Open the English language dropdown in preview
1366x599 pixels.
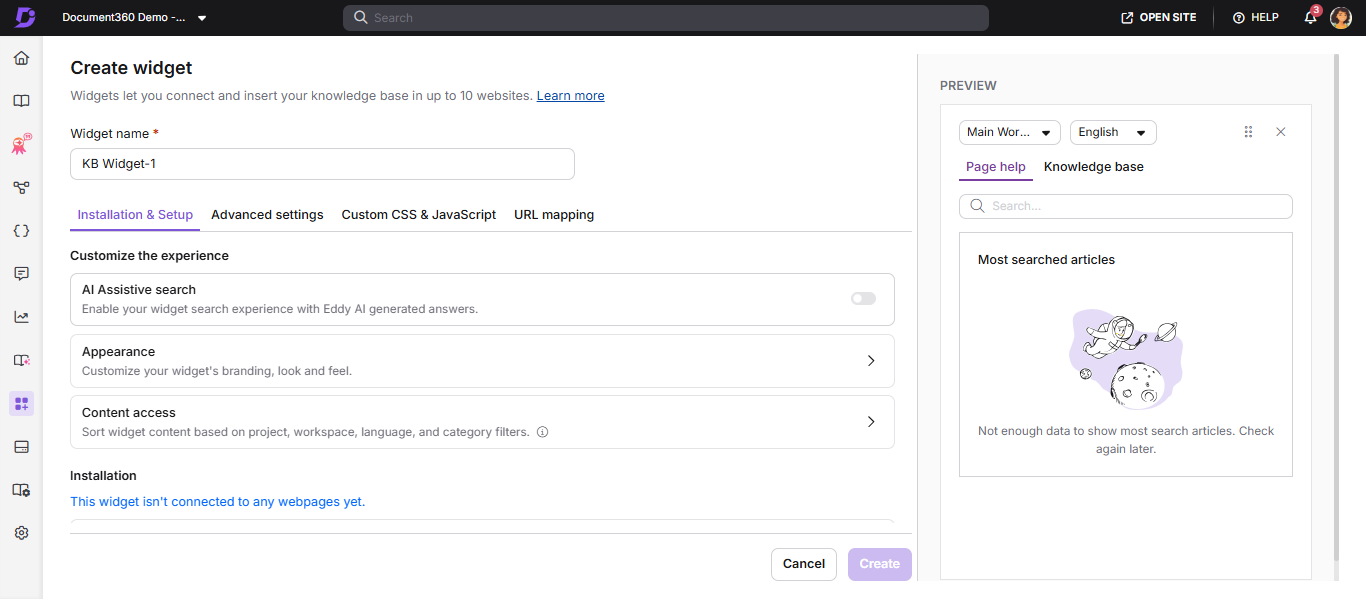(1113, 132)
